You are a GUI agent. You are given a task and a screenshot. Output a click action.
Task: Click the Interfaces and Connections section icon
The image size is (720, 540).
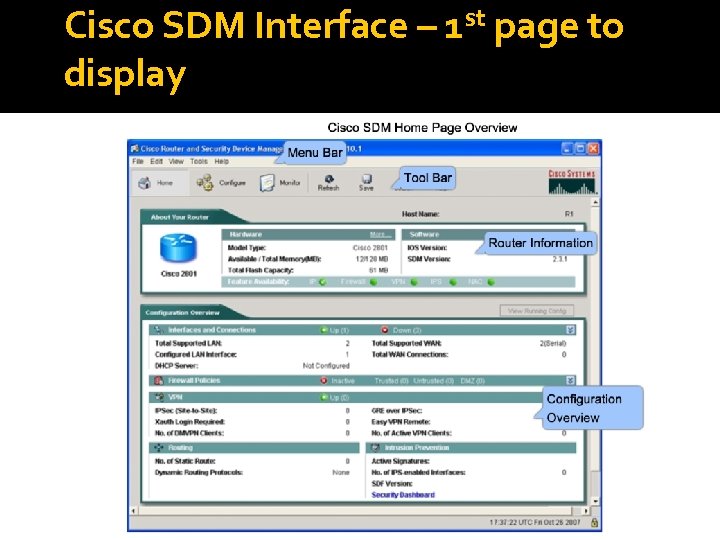[158, 330]
